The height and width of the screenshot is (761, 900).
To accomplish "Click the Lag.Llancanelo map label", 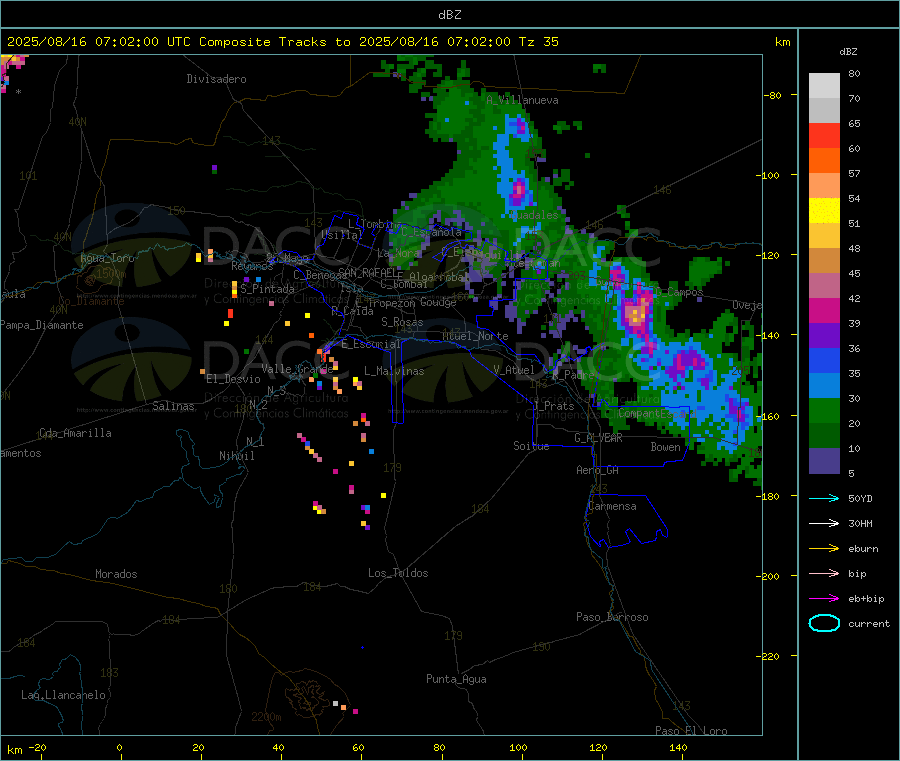I will point(64,695).
